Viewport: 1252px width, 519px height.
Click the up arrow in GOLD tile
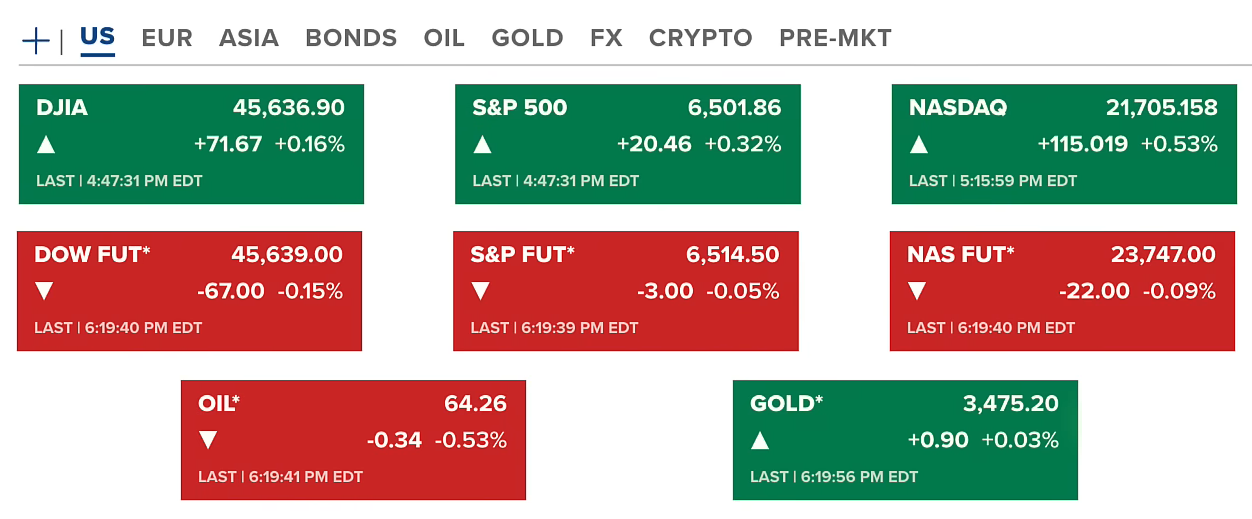760,440
